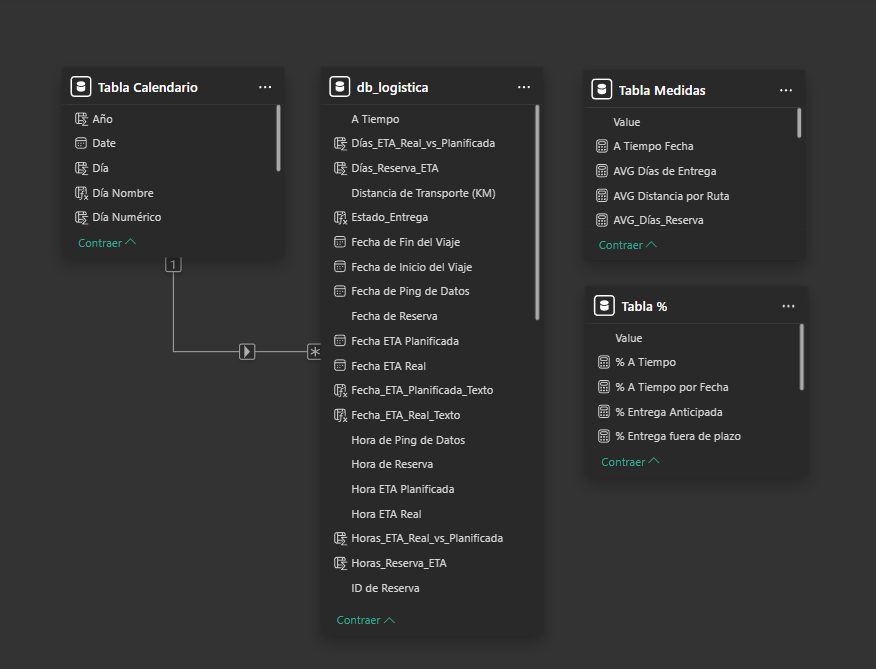Screen dimensions: 876x669
Task: Click the Año calculated column icon
Action: (x=81, y=119)
